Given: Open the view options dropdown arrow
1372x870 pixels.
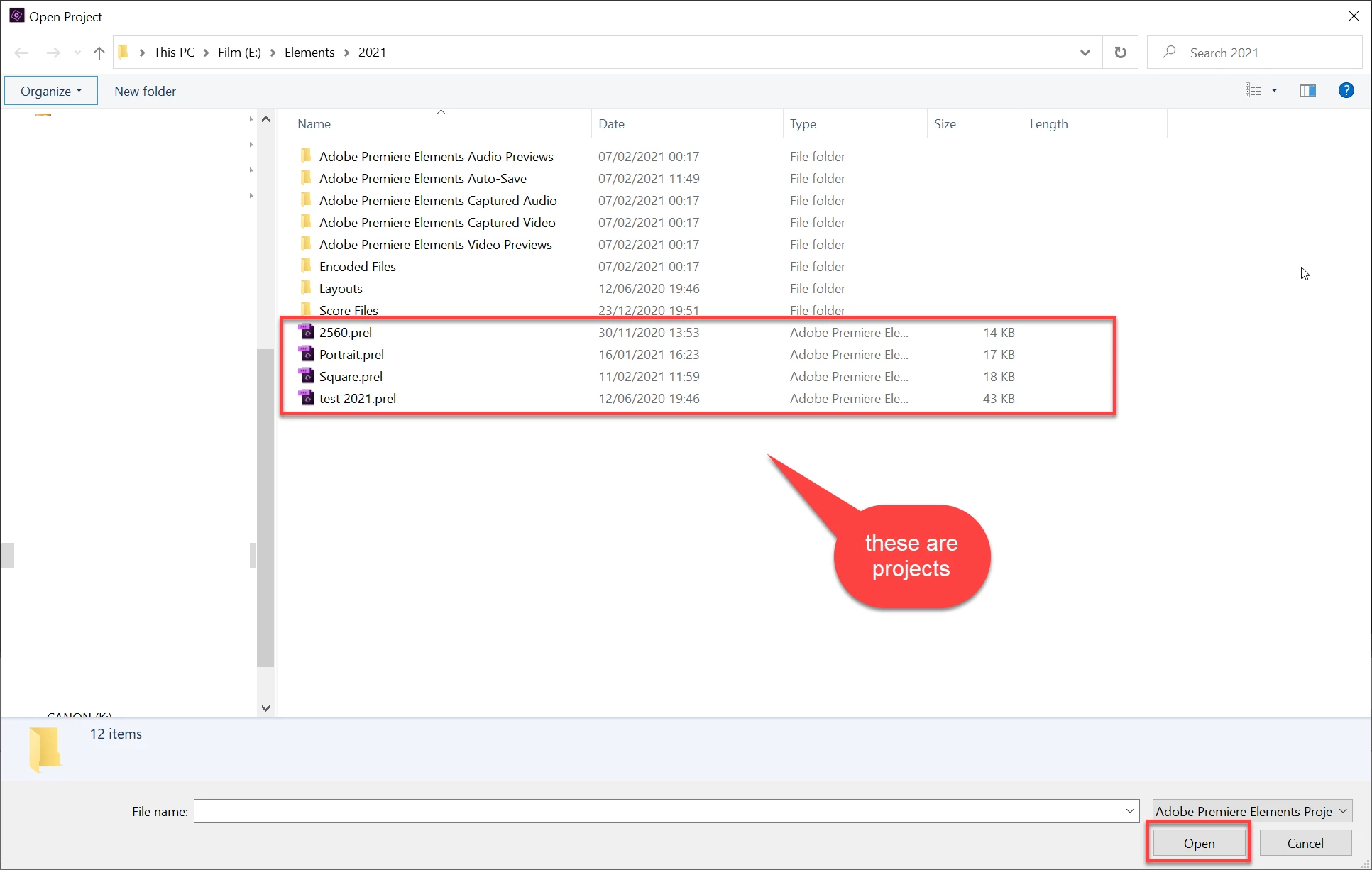Looking at the screenshot, I should click(1274, 90).
